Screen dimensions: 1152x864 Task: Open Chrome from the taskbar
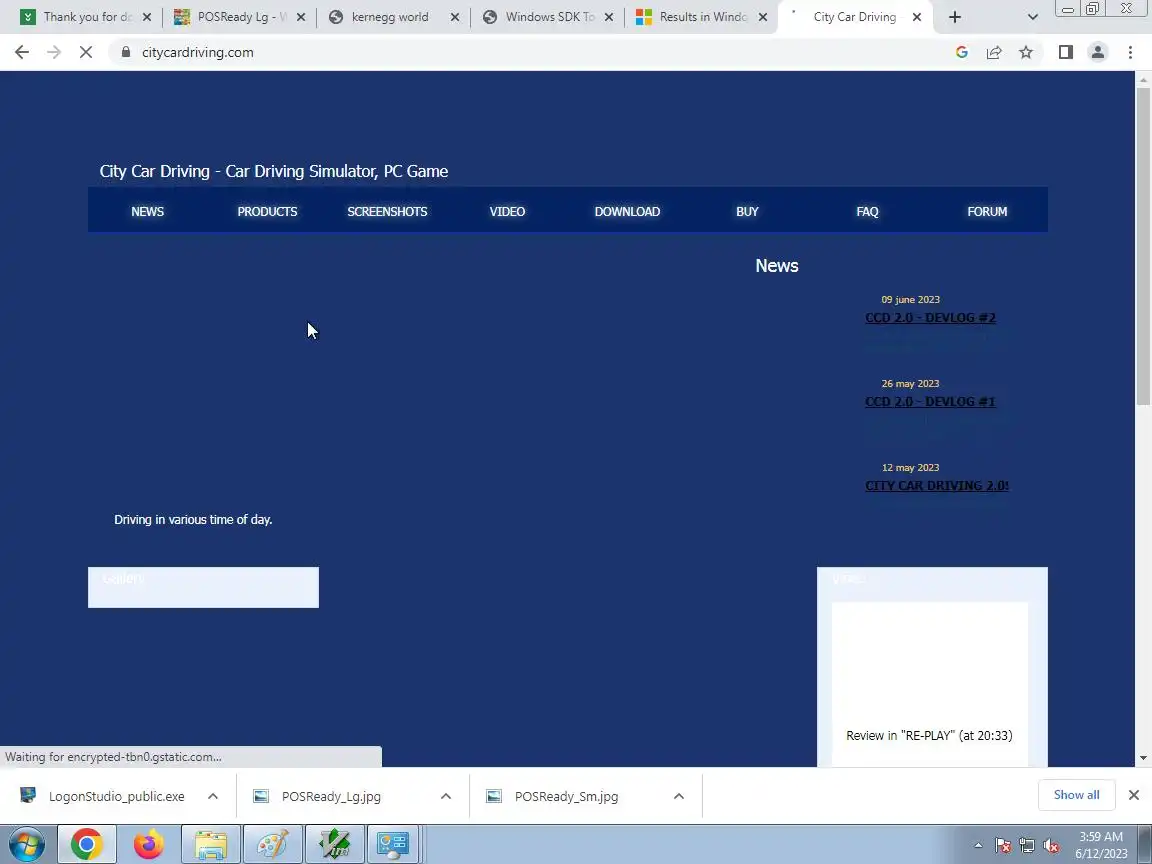[87, 844]
